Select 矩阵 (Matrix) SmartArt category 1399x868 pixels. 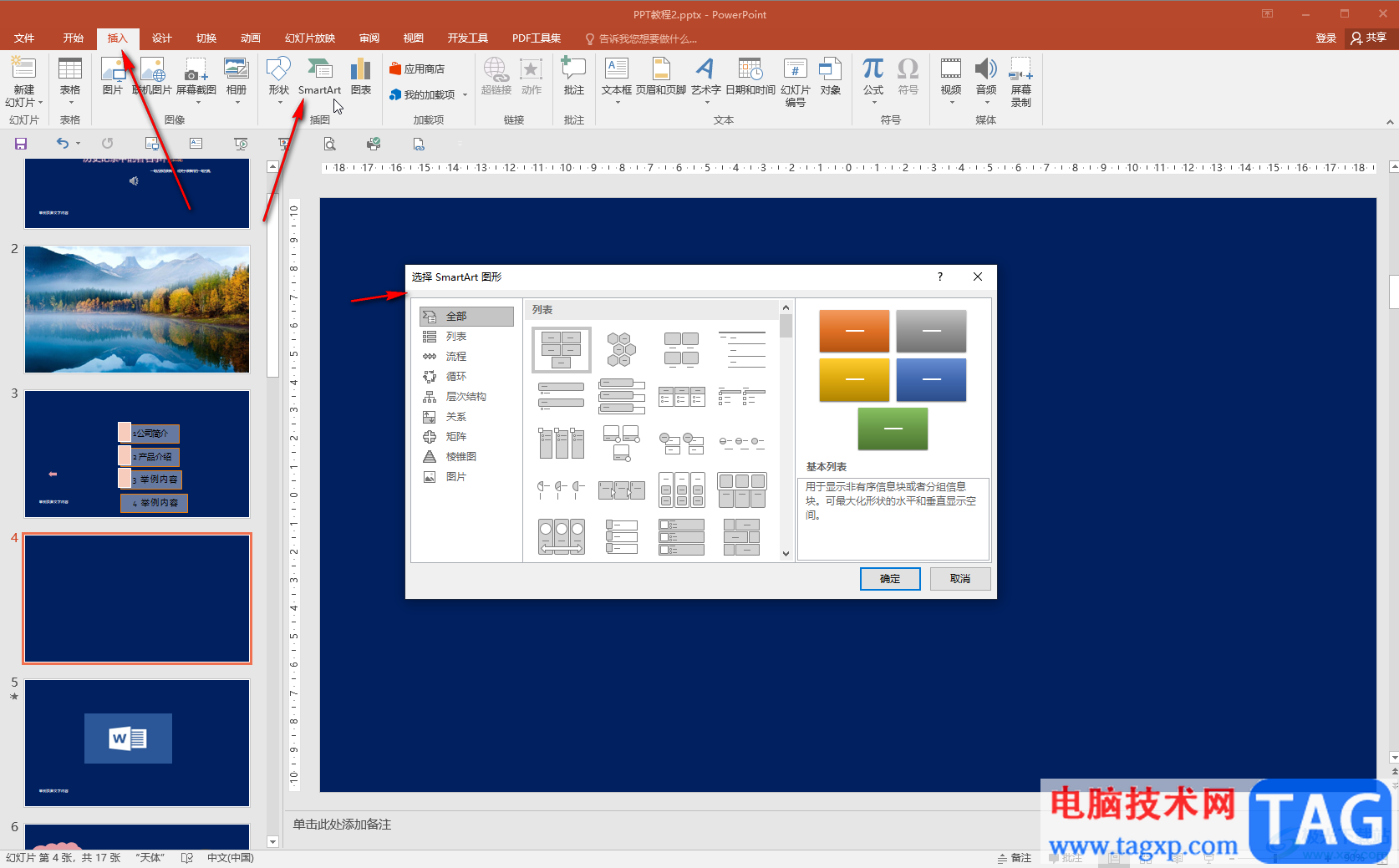[x=466, y=437]
